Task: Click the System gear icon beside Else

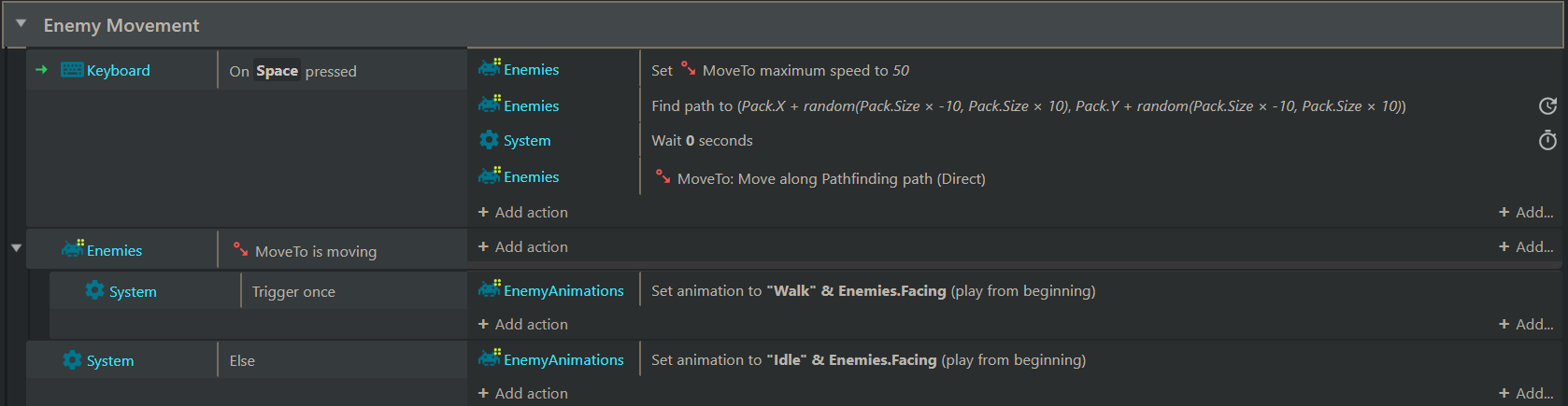Action: (x=72, y=359)
